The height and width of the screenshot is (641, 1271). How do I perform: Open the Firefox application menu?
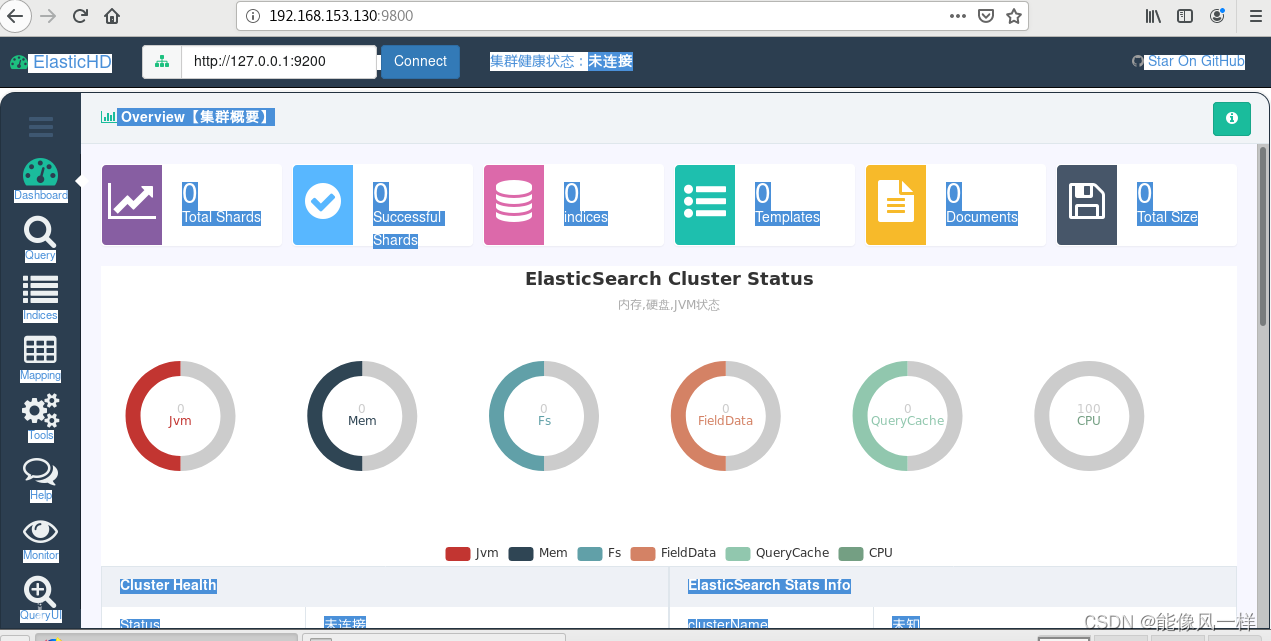click(1255, 16)
